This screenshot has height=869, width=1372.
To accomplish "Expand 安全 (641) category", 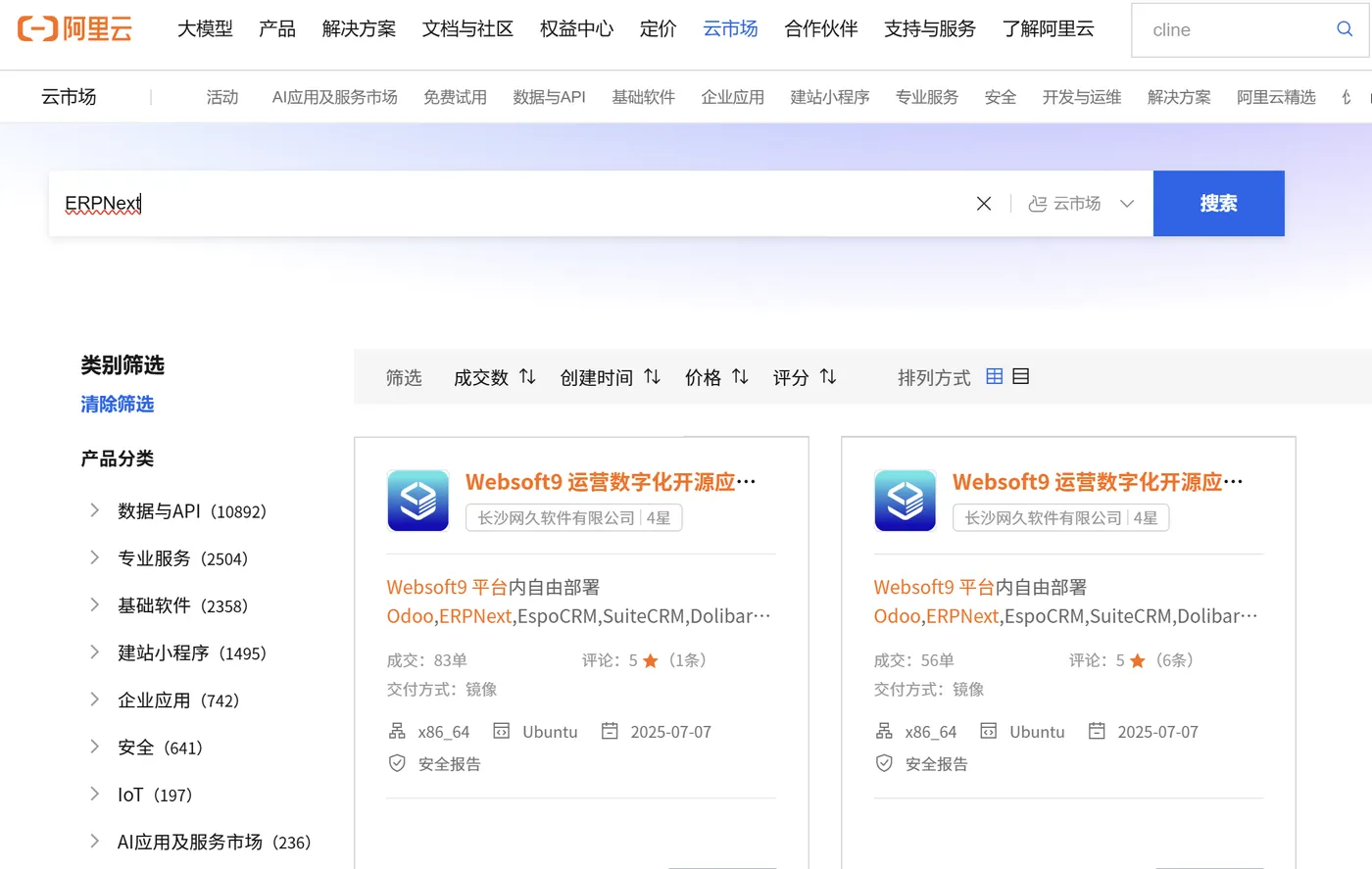I will (x=95, y=747).
